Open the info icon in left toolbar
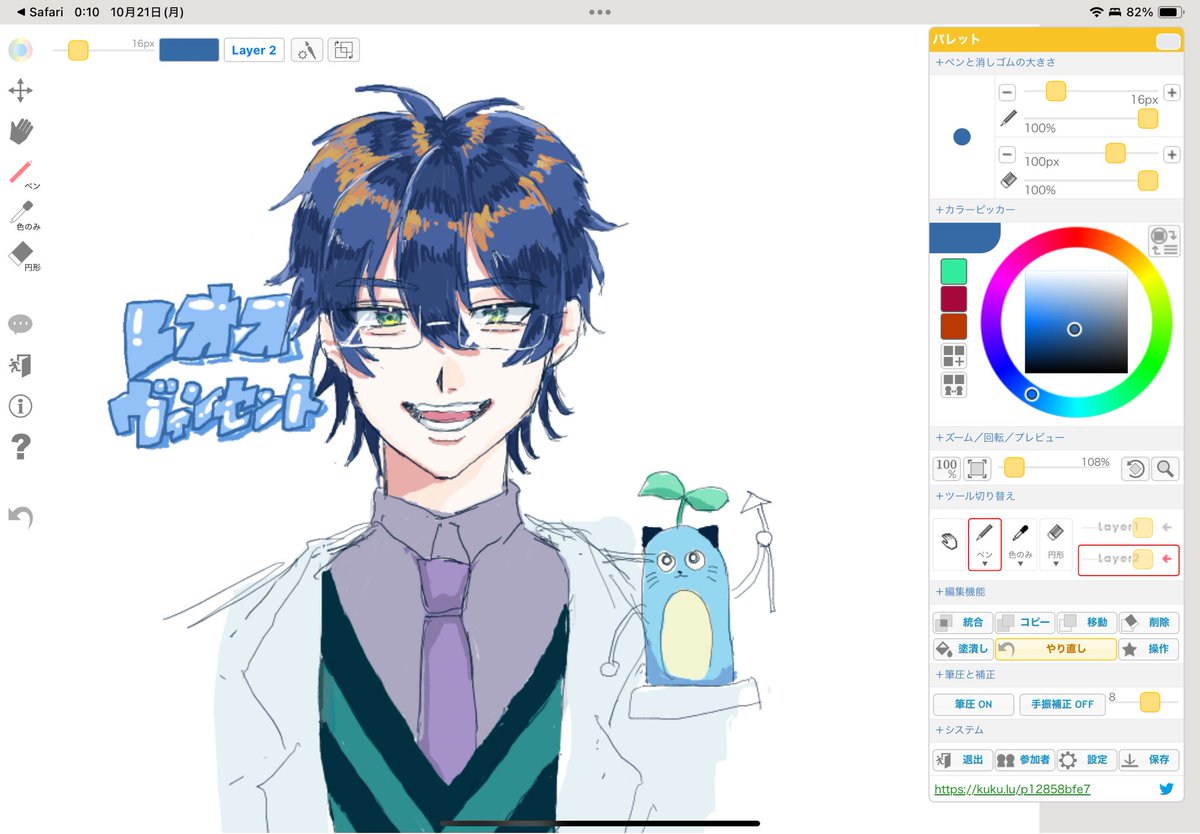Screen dimensions: 1200x834 click(x=20, y=406)
